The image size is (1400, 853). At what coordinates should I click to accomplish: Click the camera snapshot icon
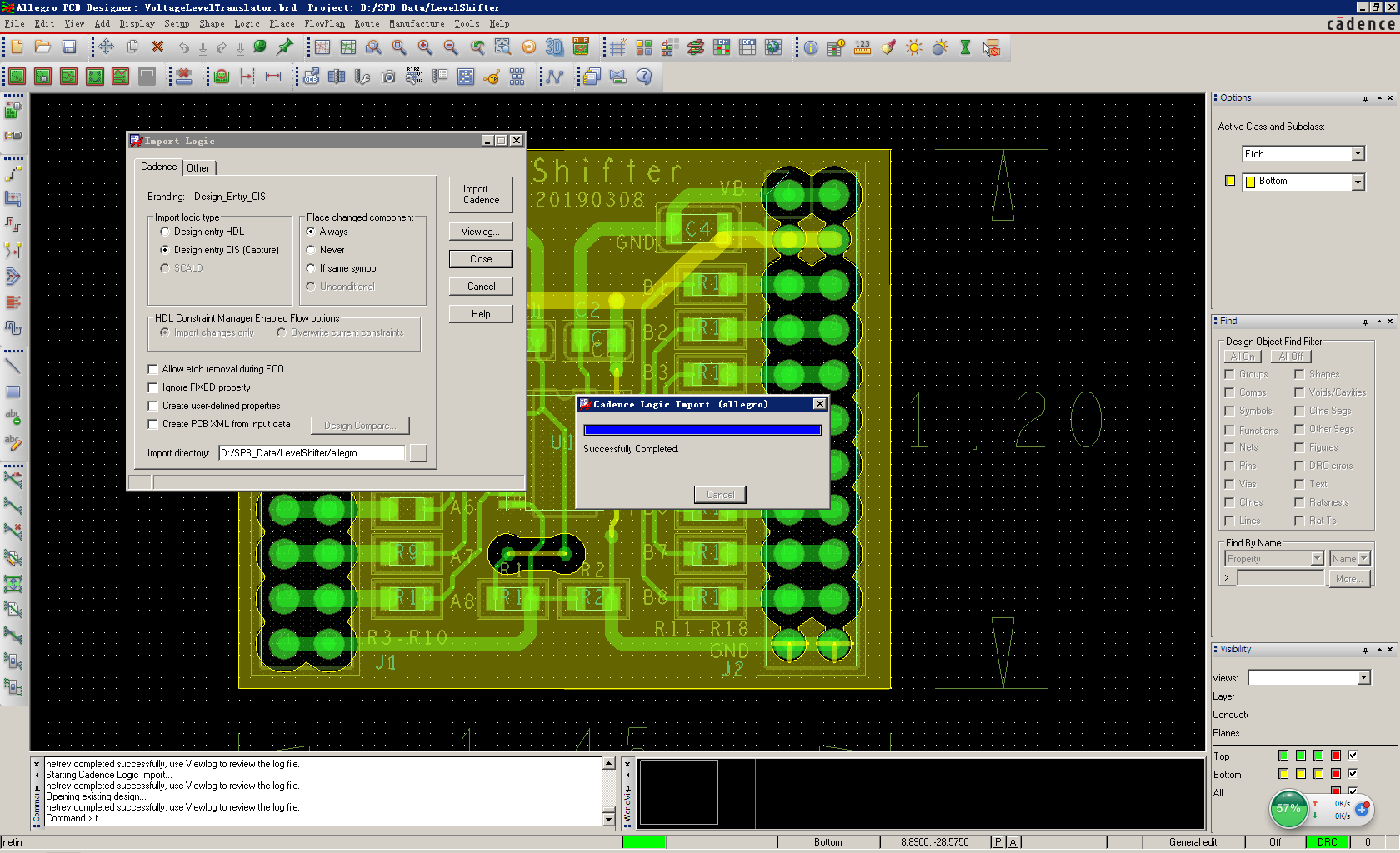(388, 77)
